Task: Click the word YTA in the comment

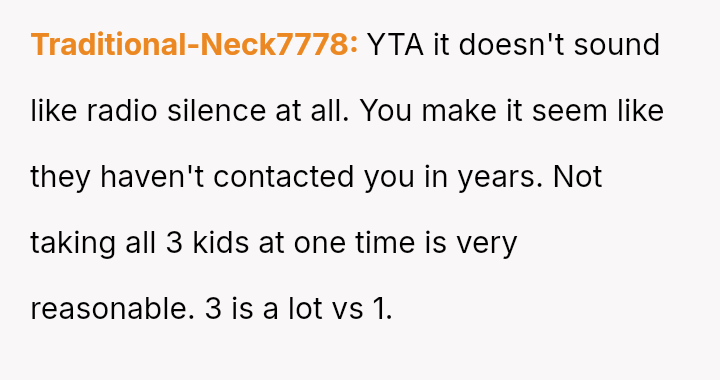Action: 396,45
